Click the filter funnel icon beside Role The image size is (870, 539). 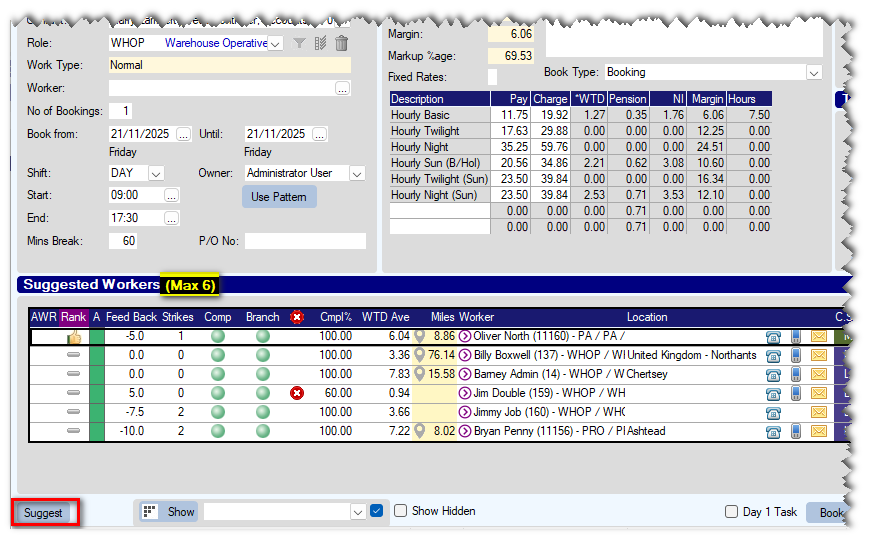[299, 43]
